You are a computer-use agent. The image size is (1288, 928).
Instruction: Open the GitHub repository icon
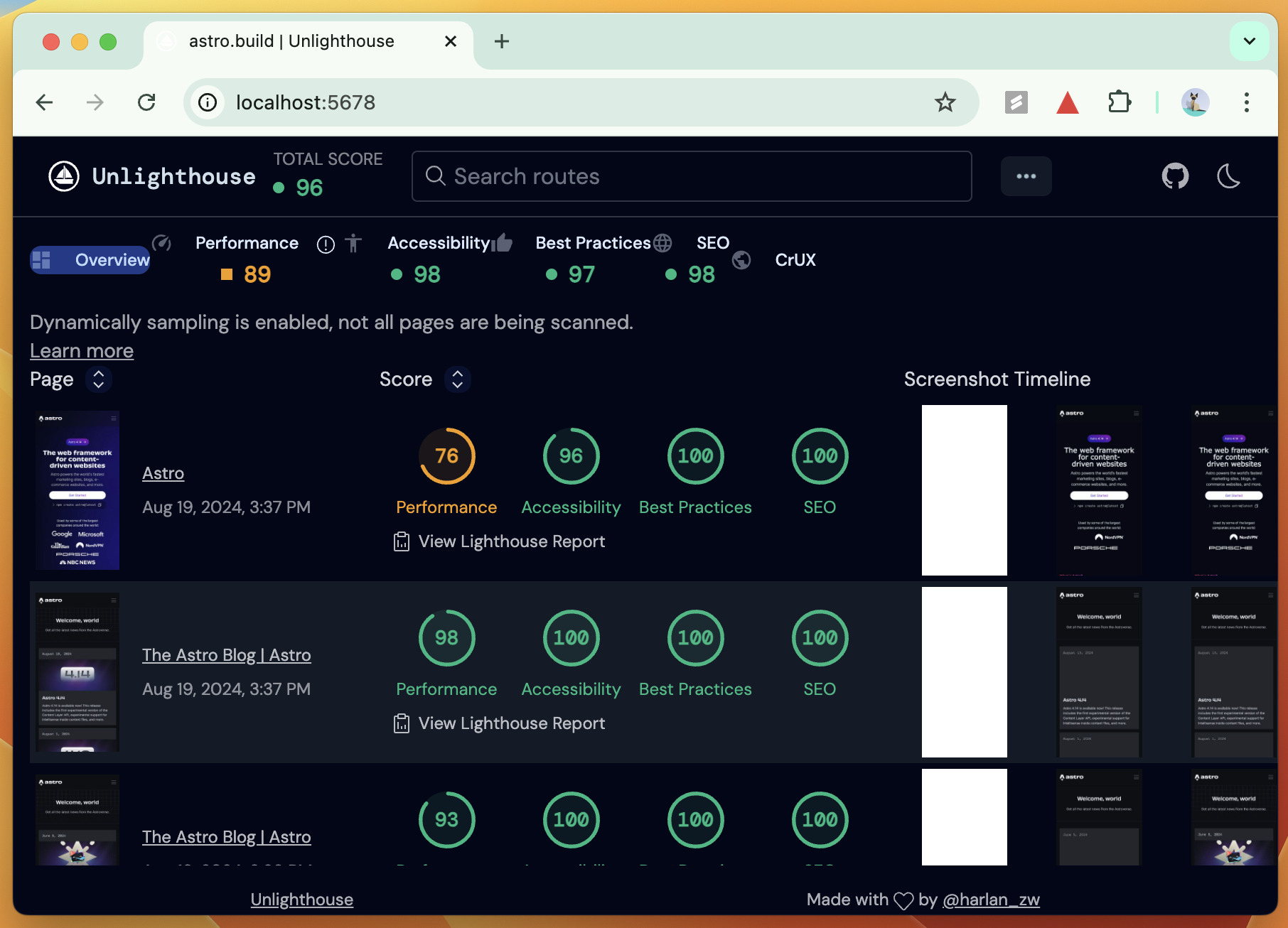pyautogui.click(x=1175, y=176)
